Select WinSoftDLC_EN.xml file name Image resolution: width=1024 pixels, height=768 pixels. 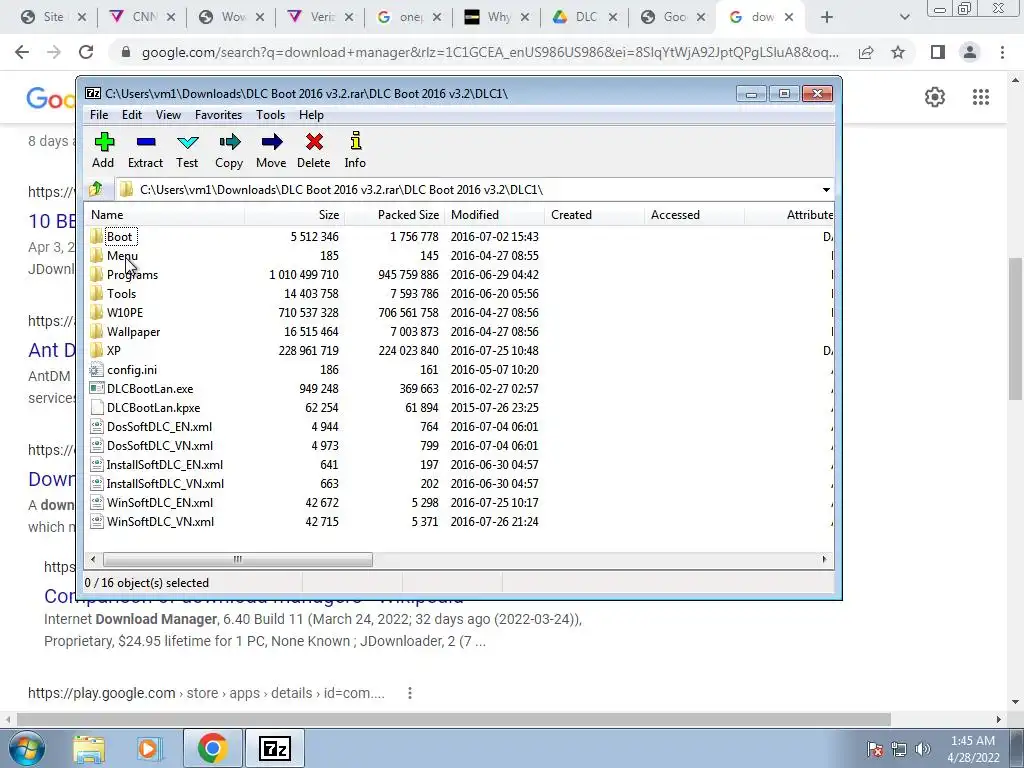pos(160,502)
